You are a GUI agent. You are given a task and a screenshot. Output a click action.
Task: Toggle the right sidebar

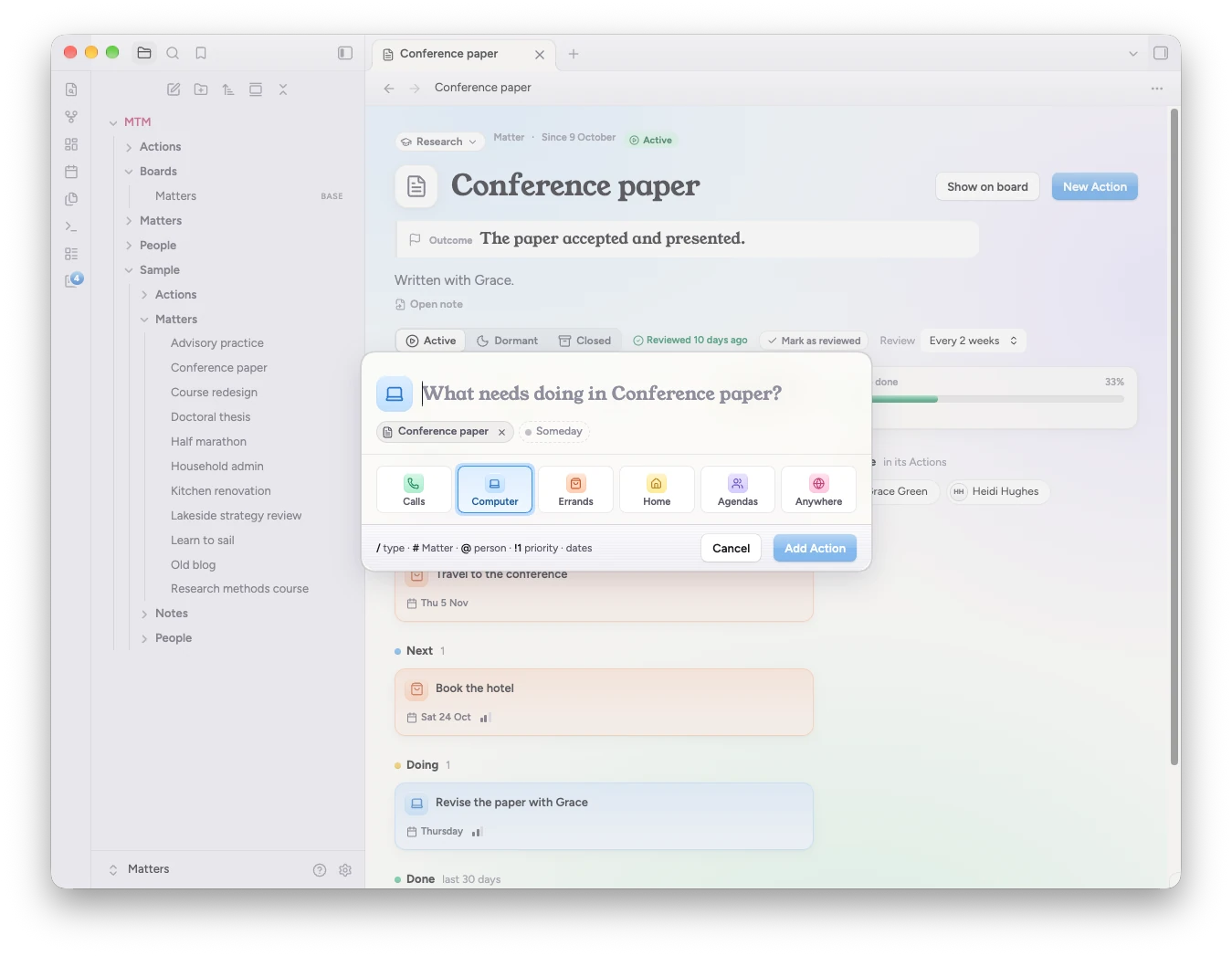(x=1161, y=53)
